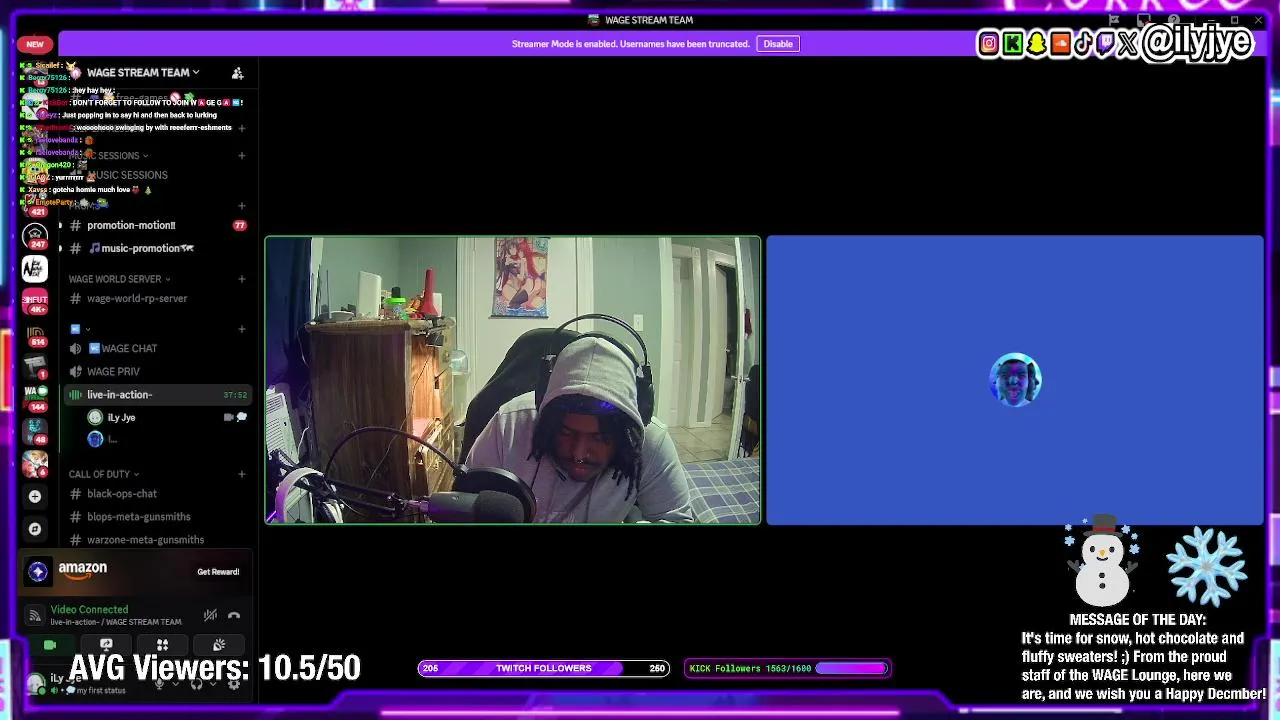
Task: Open the WA server with 144 badge
Action: (35, 398)
